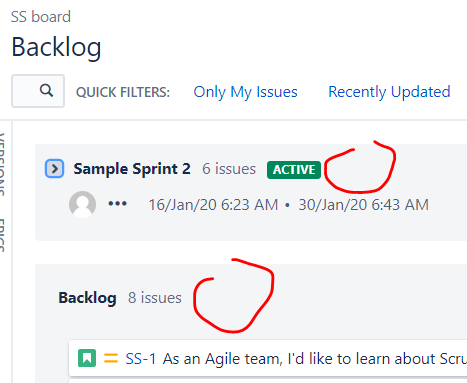467x383 pixels.
Task: Click the Sample Sprint 2 name
Action: pos(132,169)
